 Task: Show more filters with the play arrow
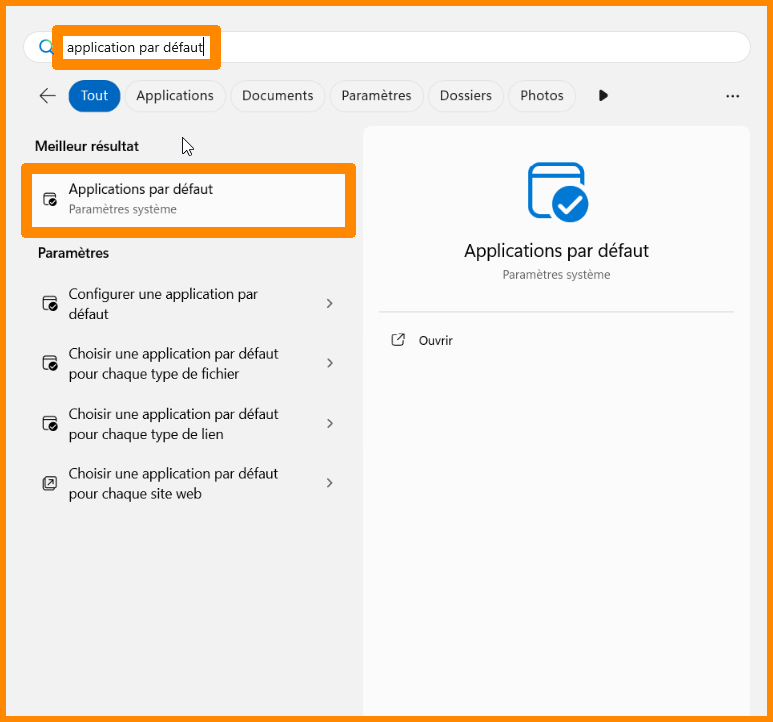click(603, 96)
